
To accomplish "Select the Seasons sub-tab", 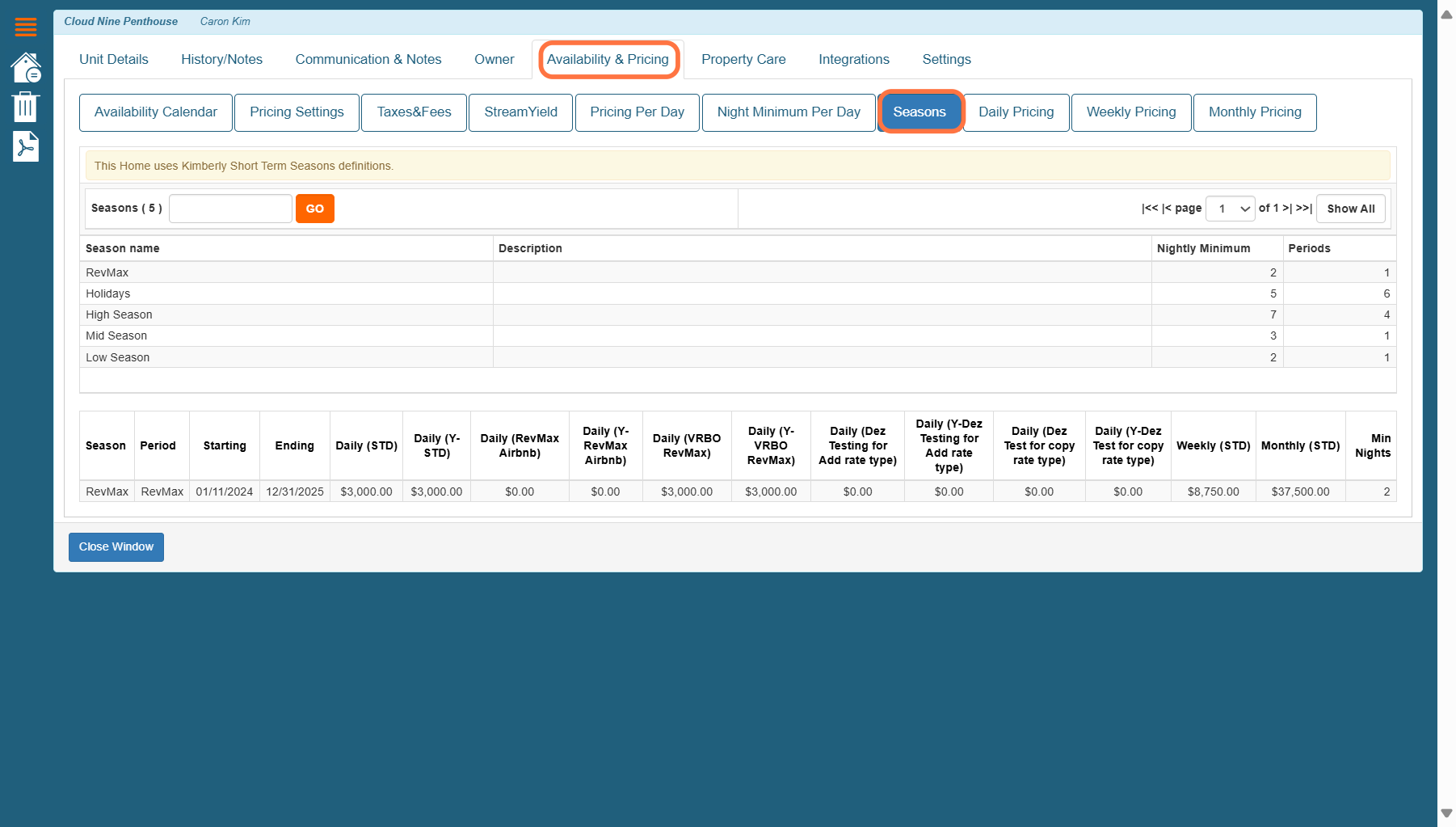I will (x=920, y=112).
